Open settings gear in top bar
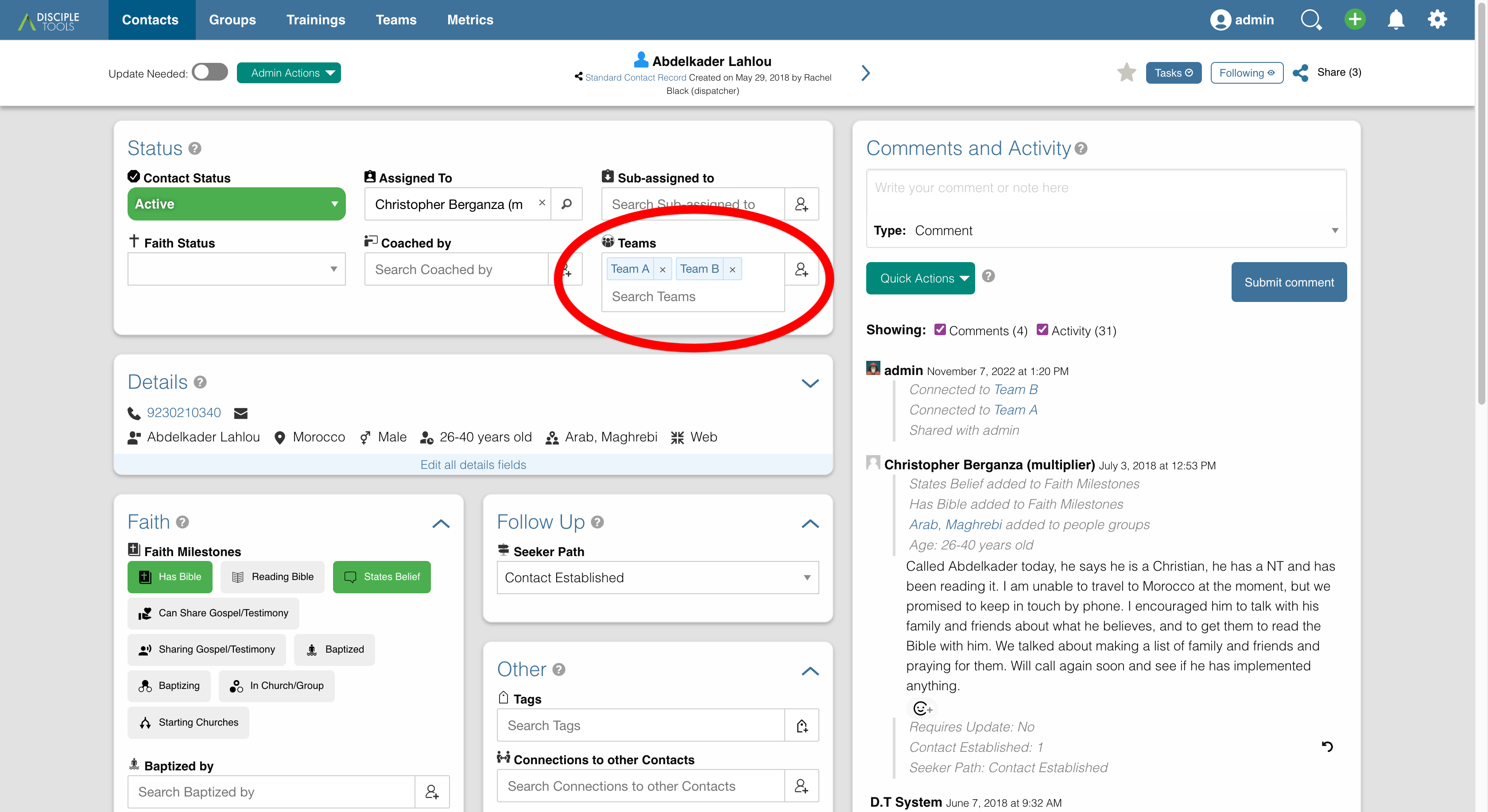Viewport: 1488px width, 812px height. [x=1437, y=19]
